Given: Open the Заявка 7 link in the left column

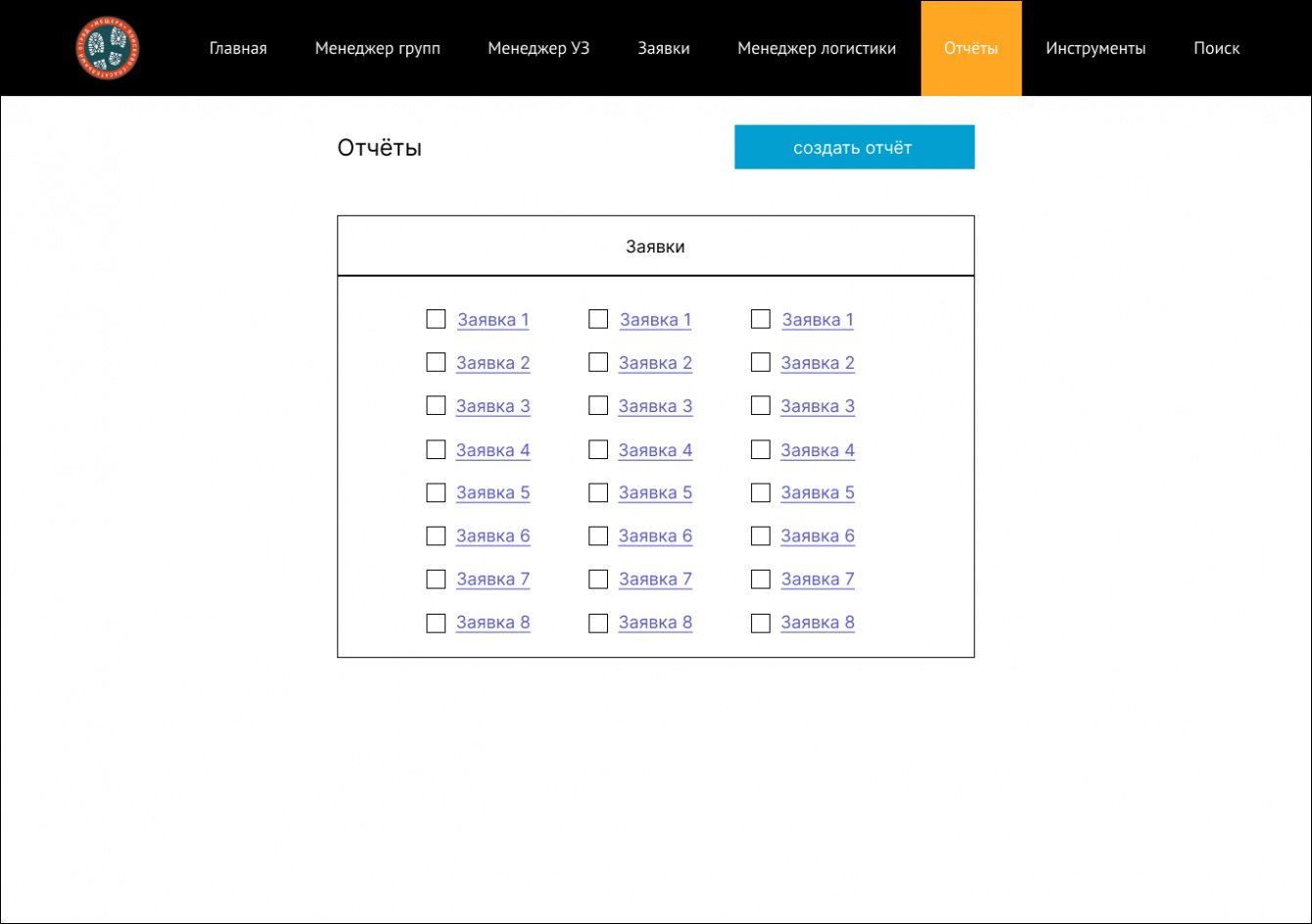Looking at the screenshot, I should (x=493, y=579).
